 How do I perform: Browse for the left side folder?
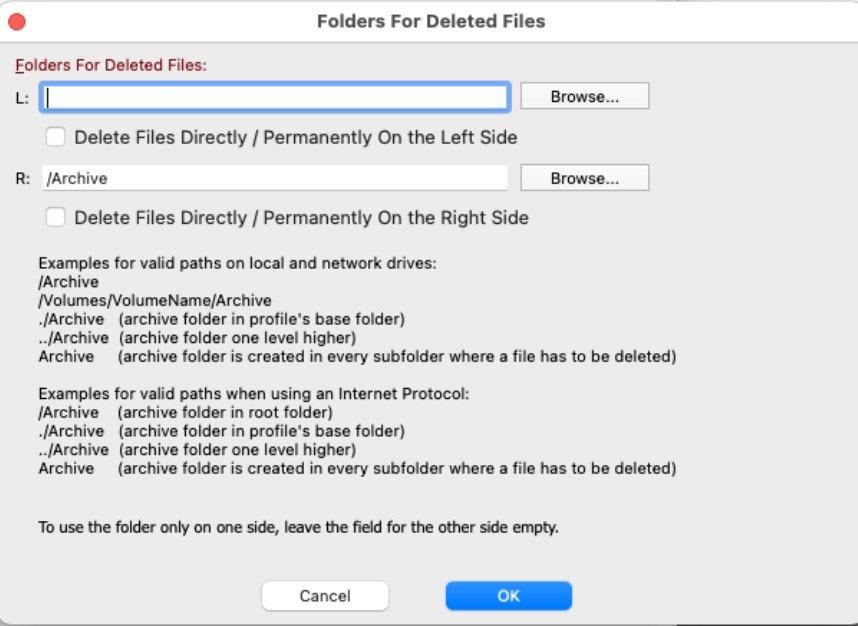(x=584, y=96)
